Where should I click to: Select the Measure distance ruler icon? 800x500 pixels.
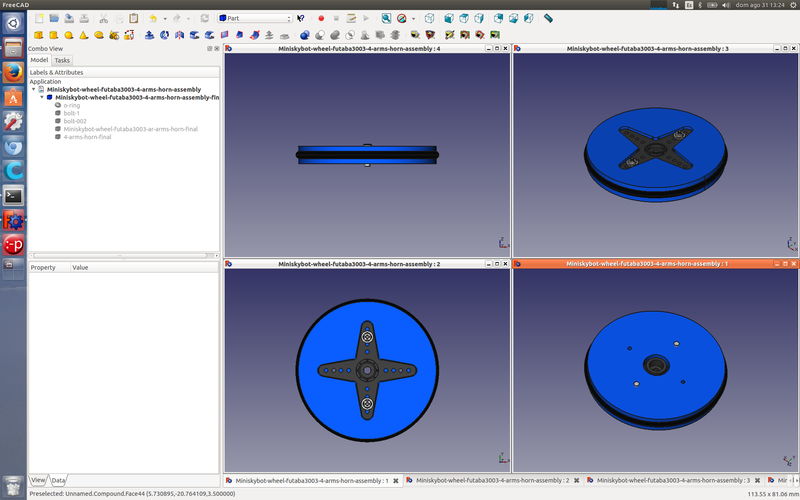(548, 18)
